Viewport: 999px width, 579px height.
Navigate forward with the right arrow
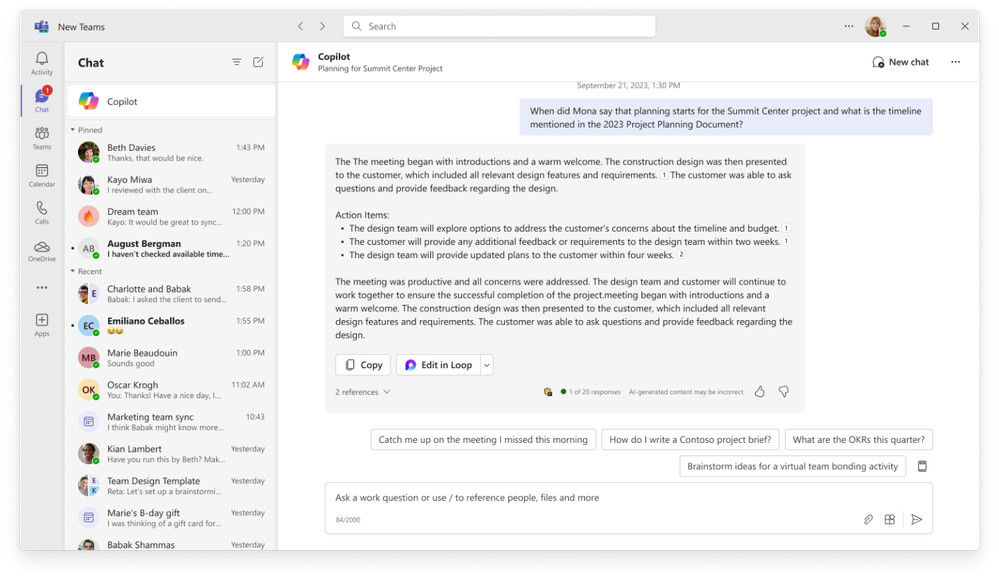(322, 26)
